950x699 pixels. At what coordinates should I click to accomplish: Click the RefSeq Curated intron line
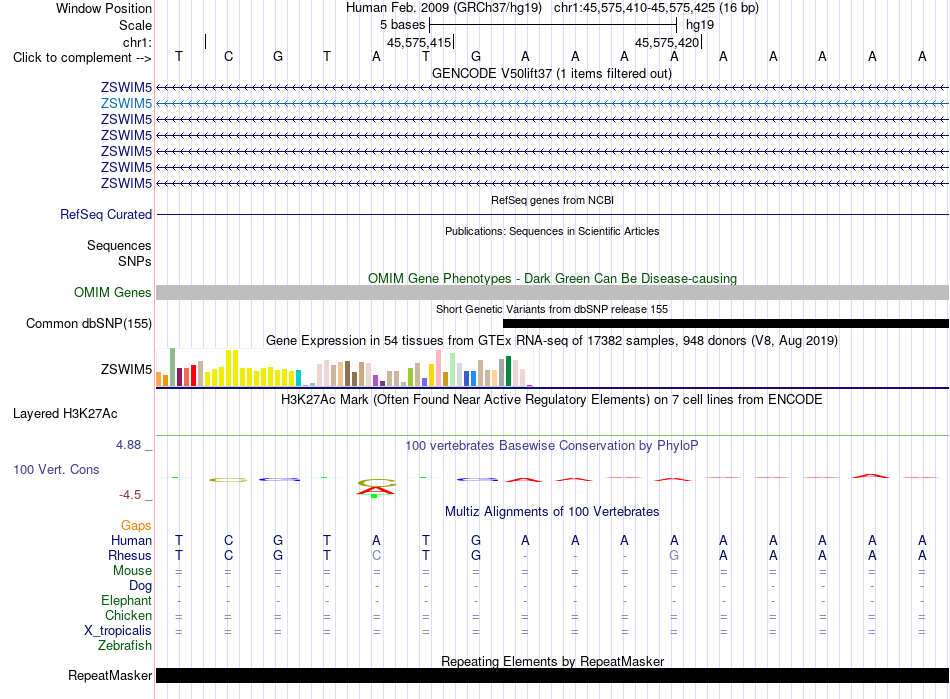tap(553, 214)
